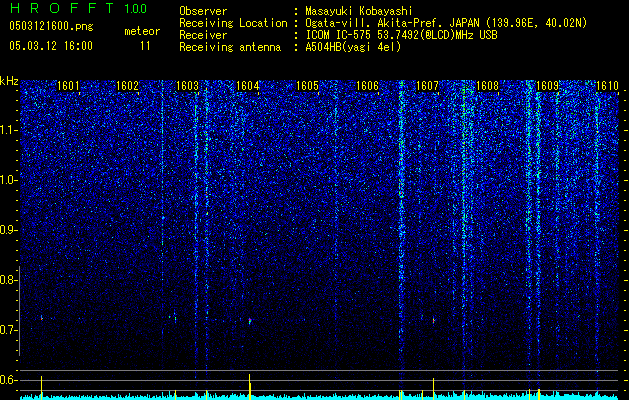629x400 pixels.
Task: Click the 1607 time marker
Action: pyautogui.click(x=428, y=86)
